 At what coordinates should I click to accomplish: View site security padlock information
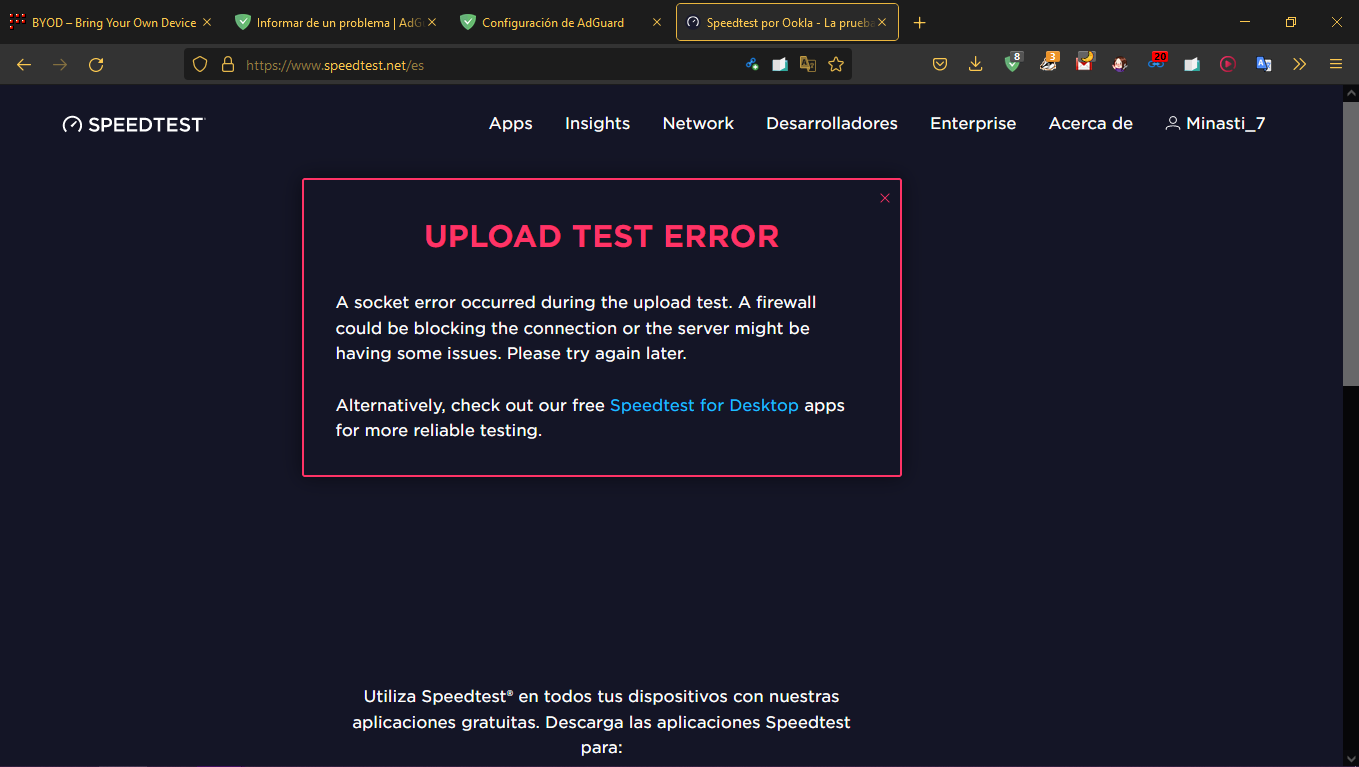pyautogui.click(x=227, y=64)
